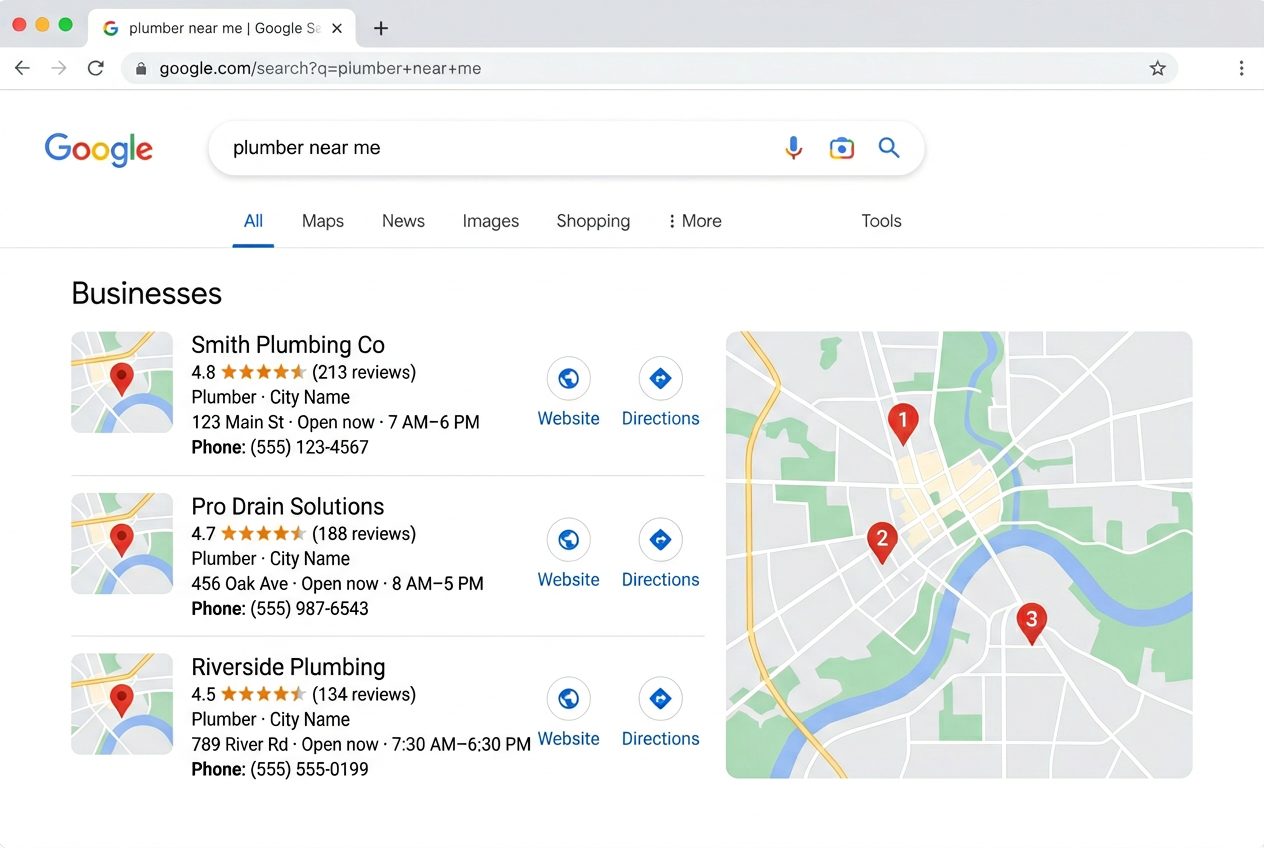Select map marker number 2

pos(882,540)
